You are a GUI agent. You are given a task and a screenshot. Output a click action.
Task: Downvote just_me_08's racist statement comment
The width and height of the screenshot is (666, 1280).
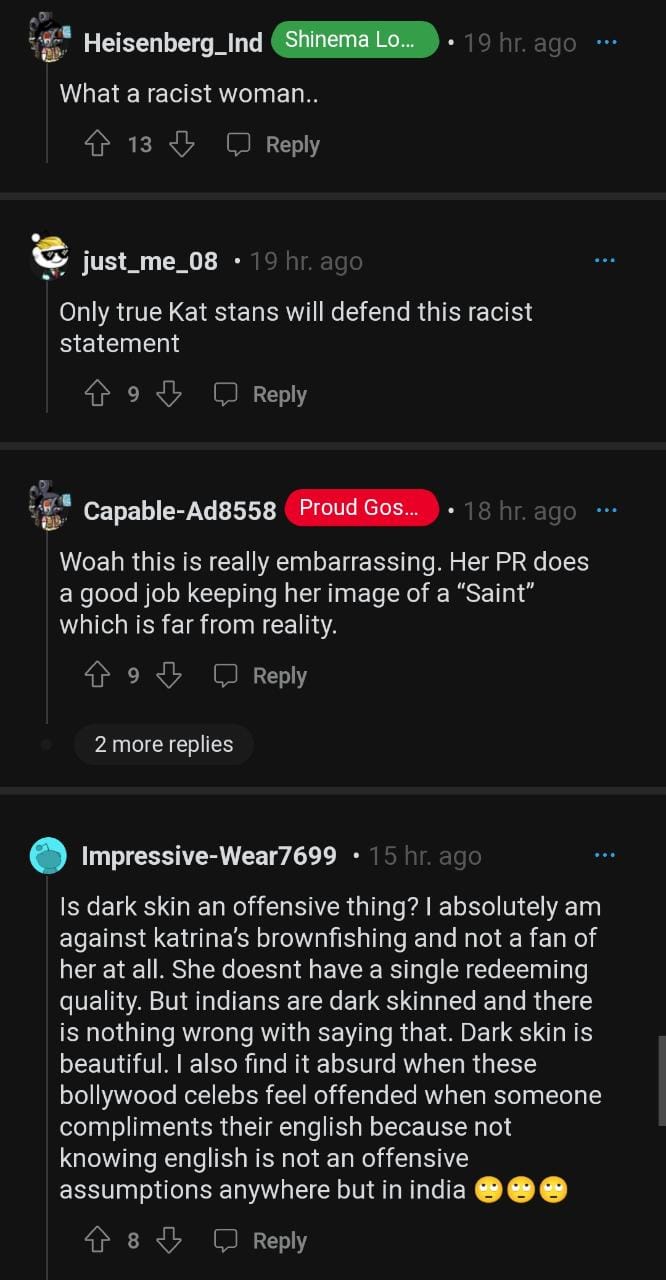[x=169, y=395]
